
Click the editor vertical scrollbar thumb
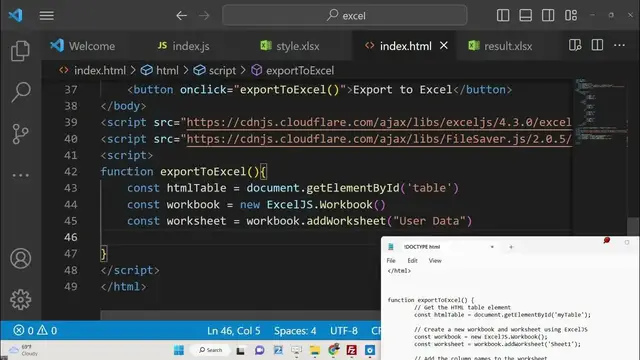(x=633, y=227)
